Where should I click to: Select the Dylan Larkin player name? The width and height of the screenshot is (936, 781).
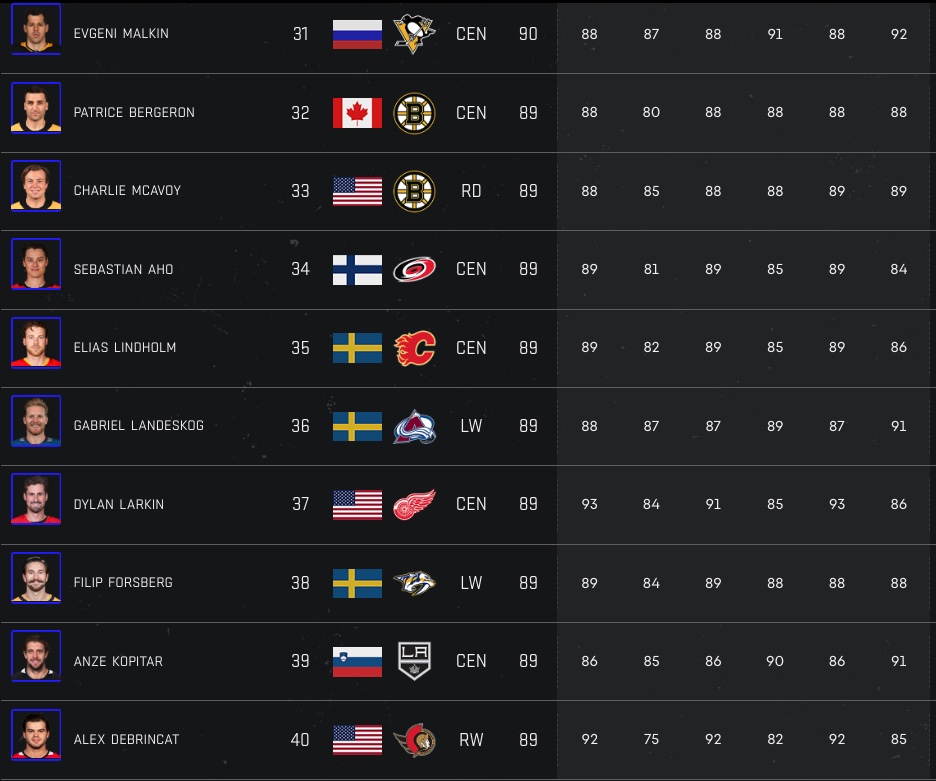pyautogui.click(x=118, y=505)
